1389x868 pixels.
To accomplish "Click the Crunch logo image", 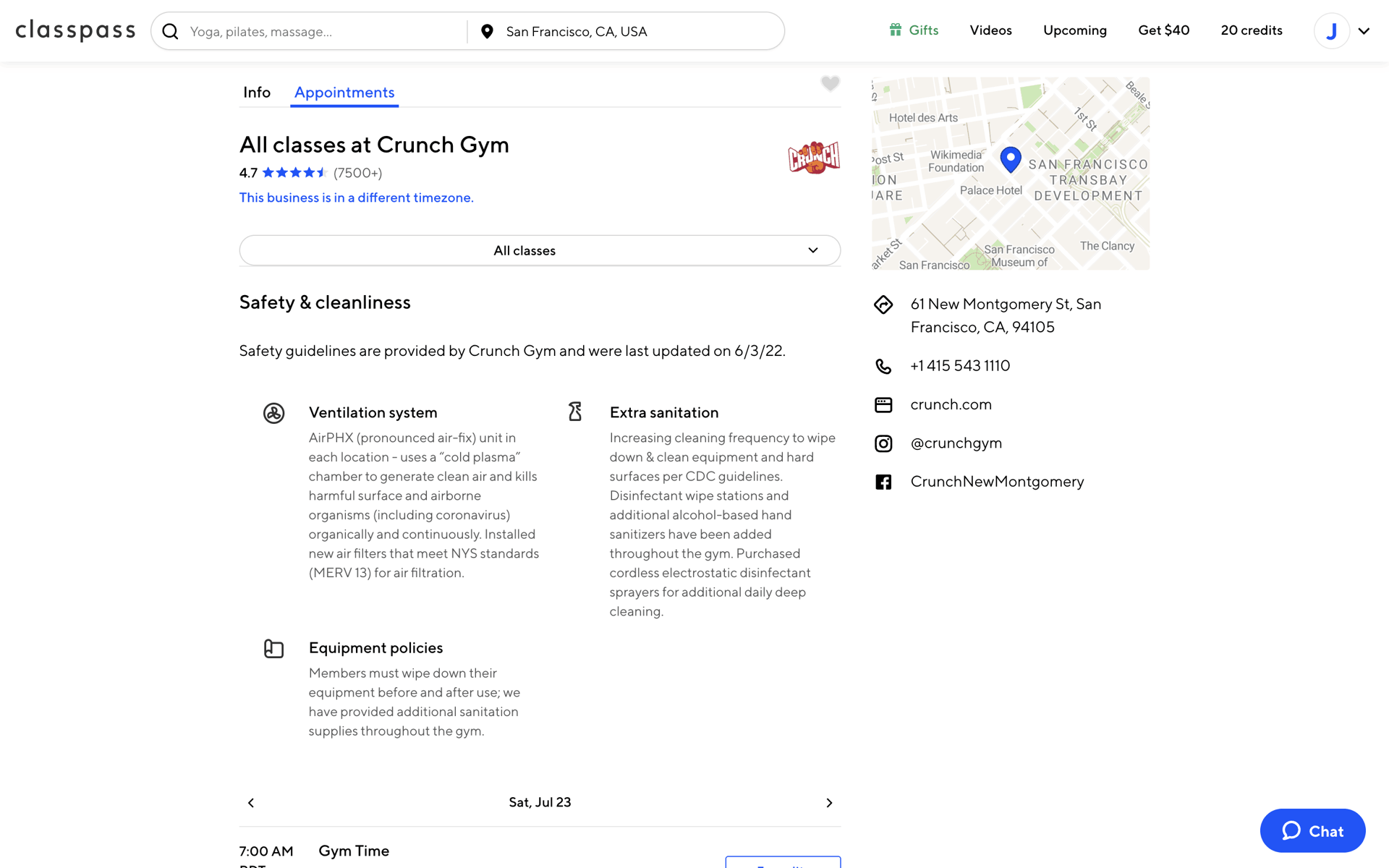I will point(814,157).
